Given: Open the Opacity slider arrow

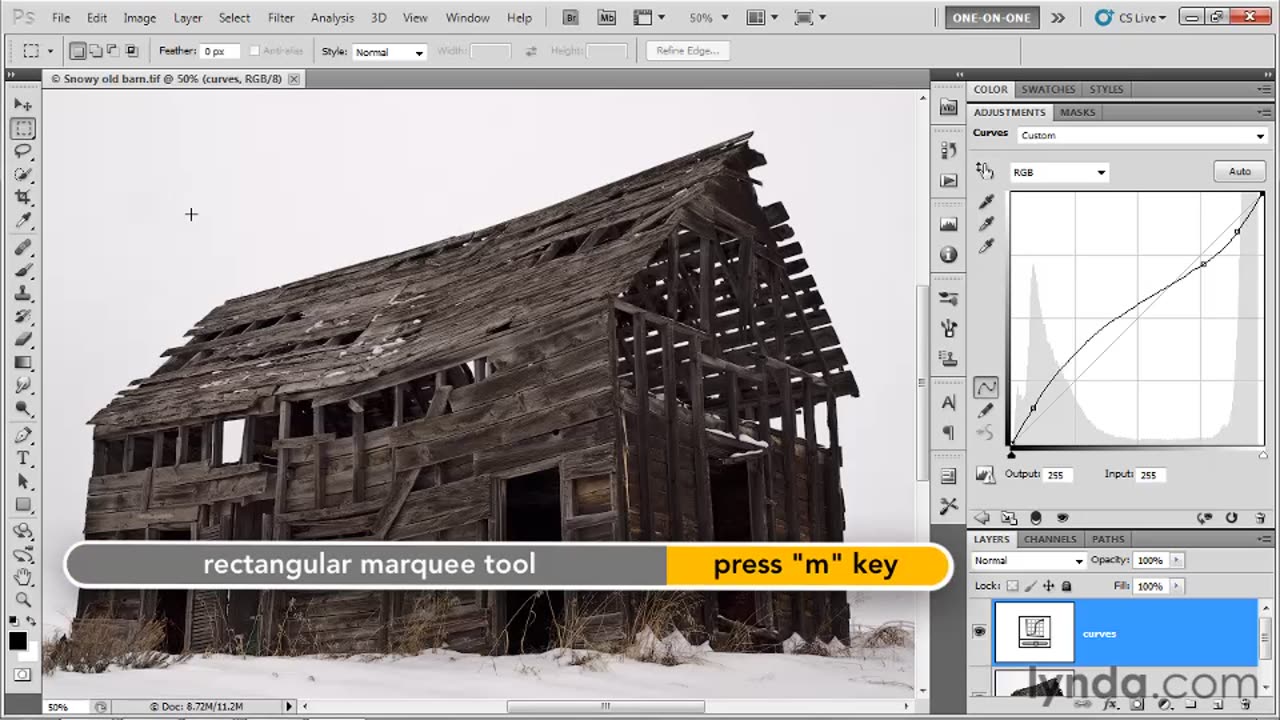Looking at the screenshot, I should point(1176,561).
